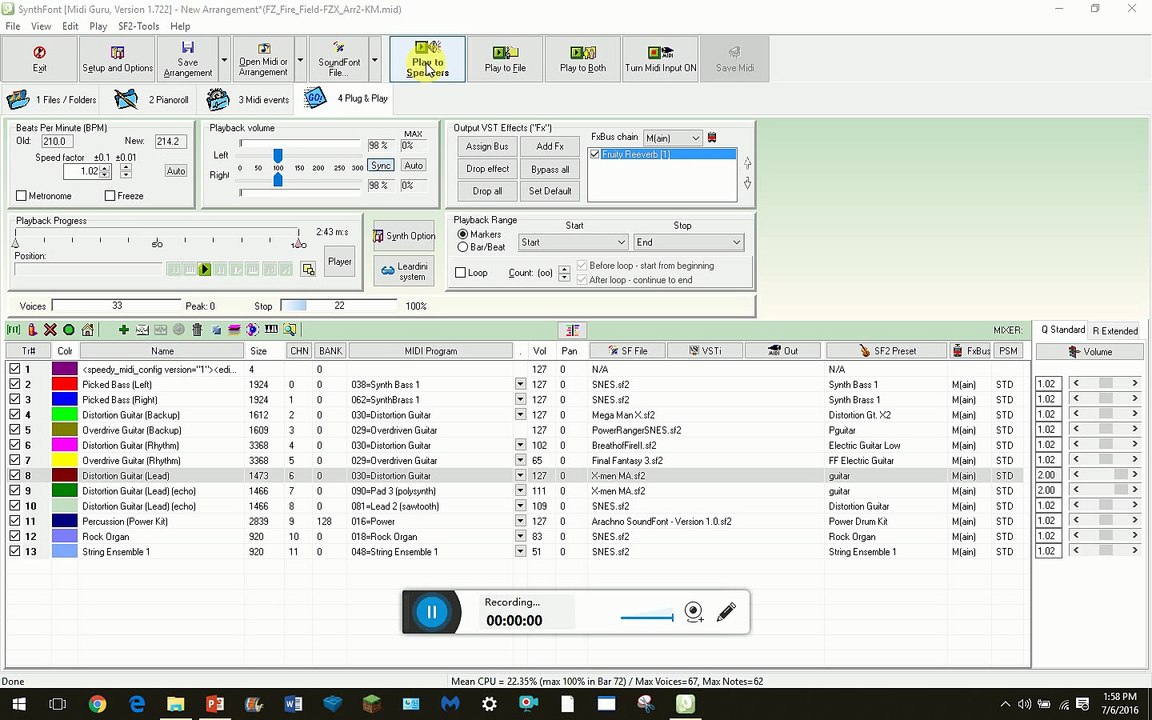The height and width of the screenshot is (720, 1152).
Task: Select the Bar/Beat radio button
Action: [x=463, y=247]
